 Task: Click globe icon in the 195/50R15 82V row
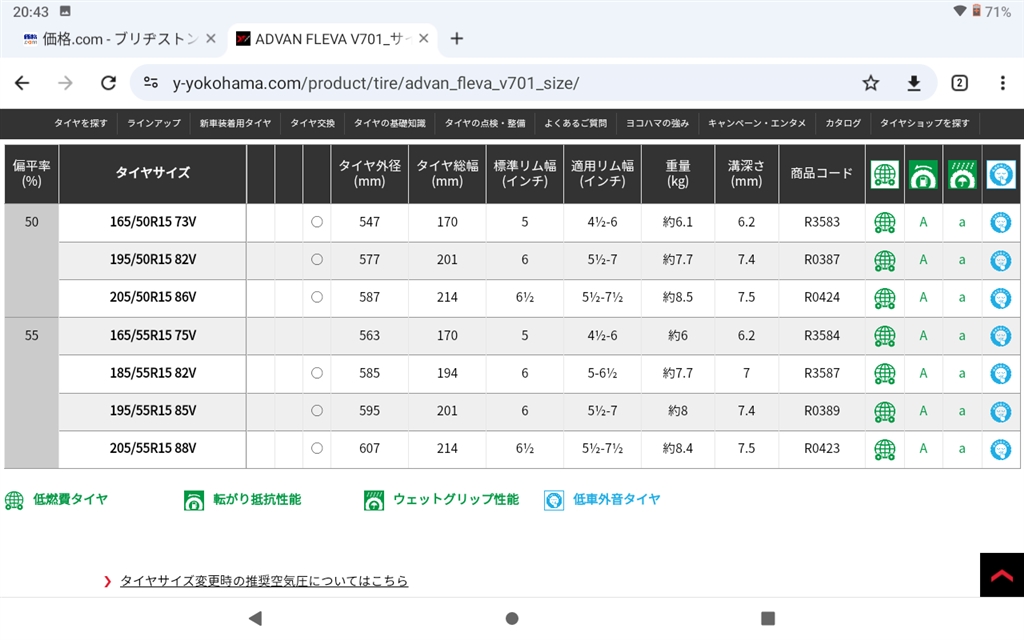tap(885, 261)
